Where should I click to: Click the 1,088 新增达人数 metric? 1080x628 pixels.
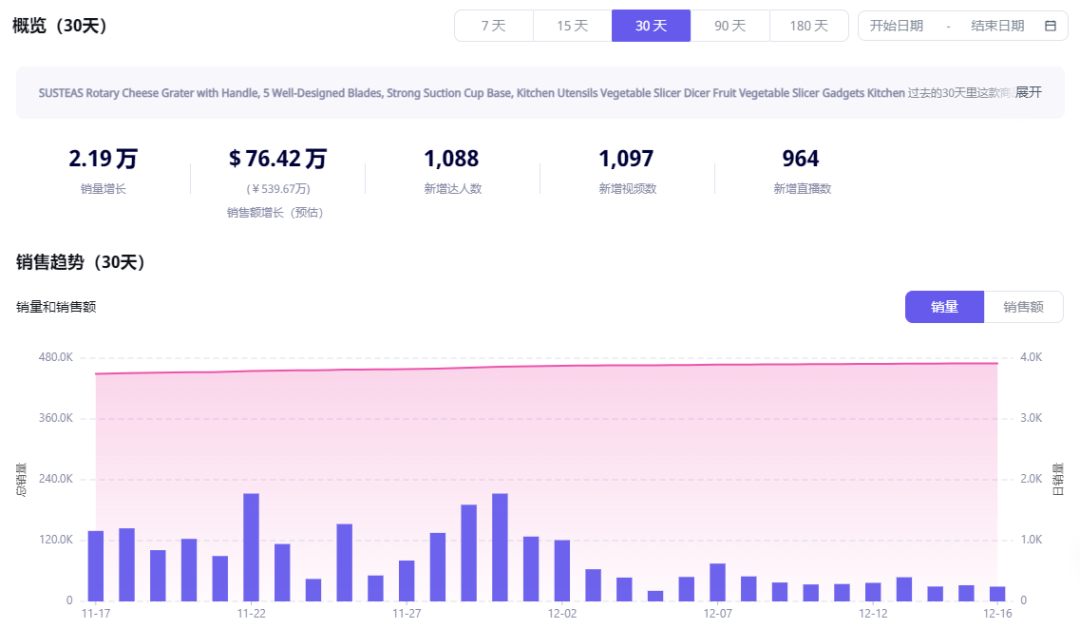click(x=451, y=158)
